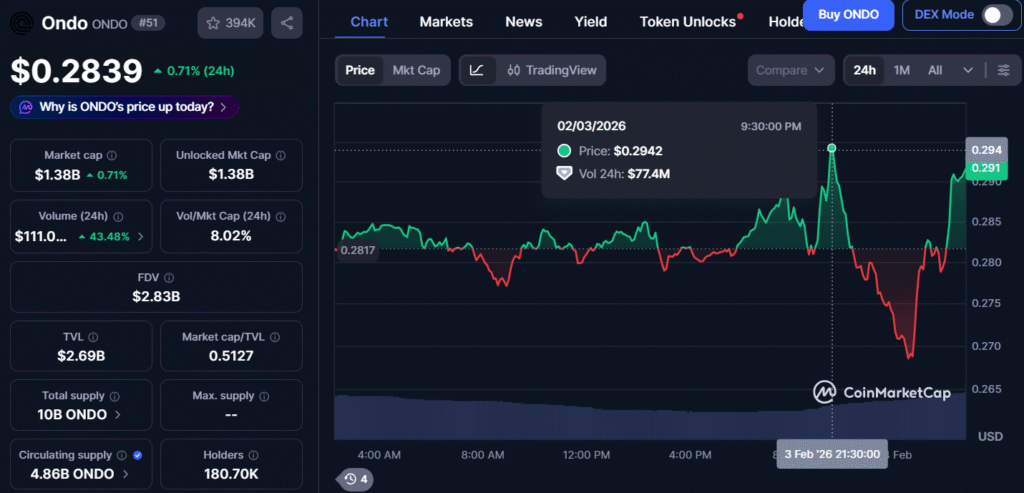Screen dimensions: 1024x493
Task: Click info icon next to Holders
Action: coord(253,455)
